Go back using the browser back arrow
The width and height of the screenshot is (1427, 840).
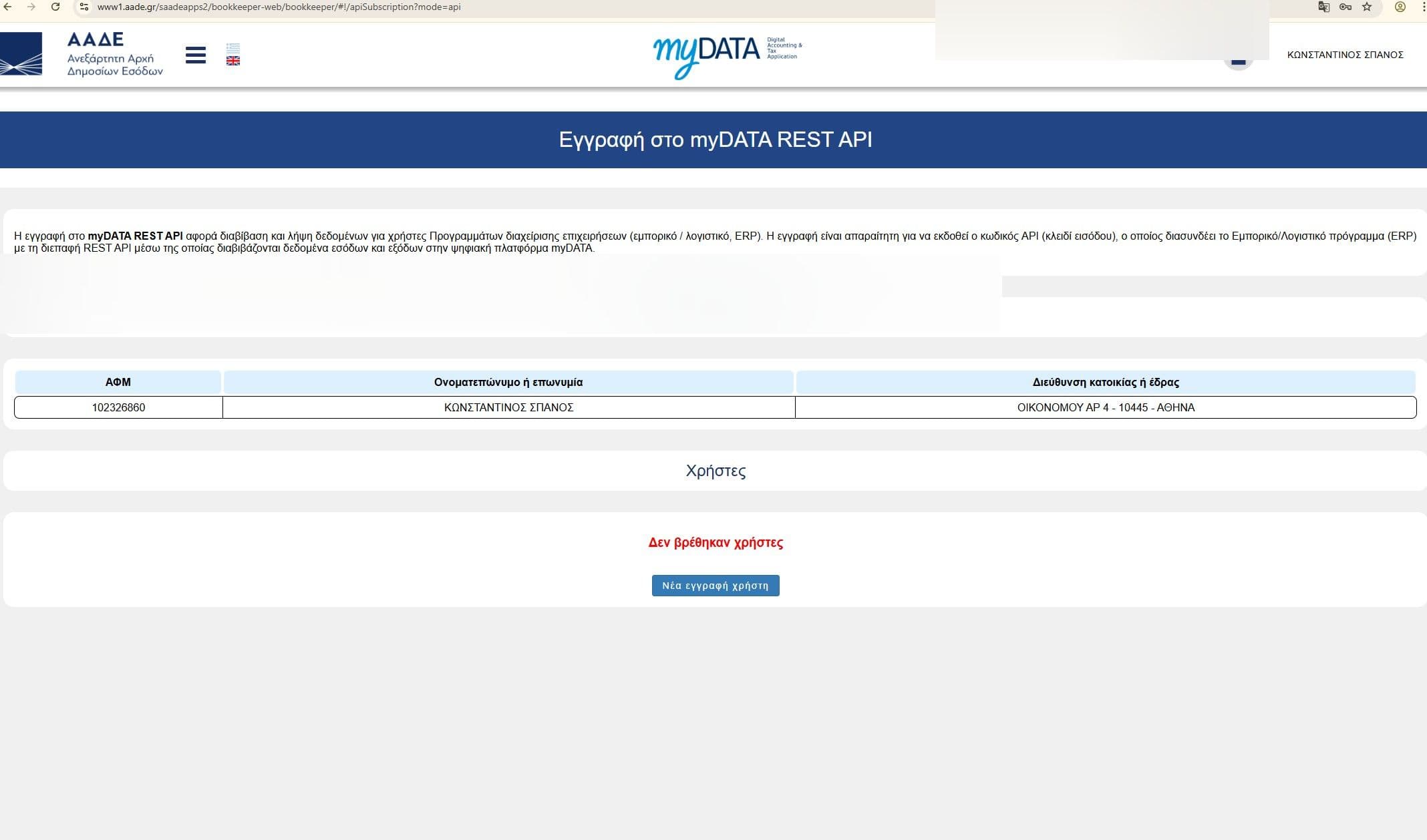point(8,7)
